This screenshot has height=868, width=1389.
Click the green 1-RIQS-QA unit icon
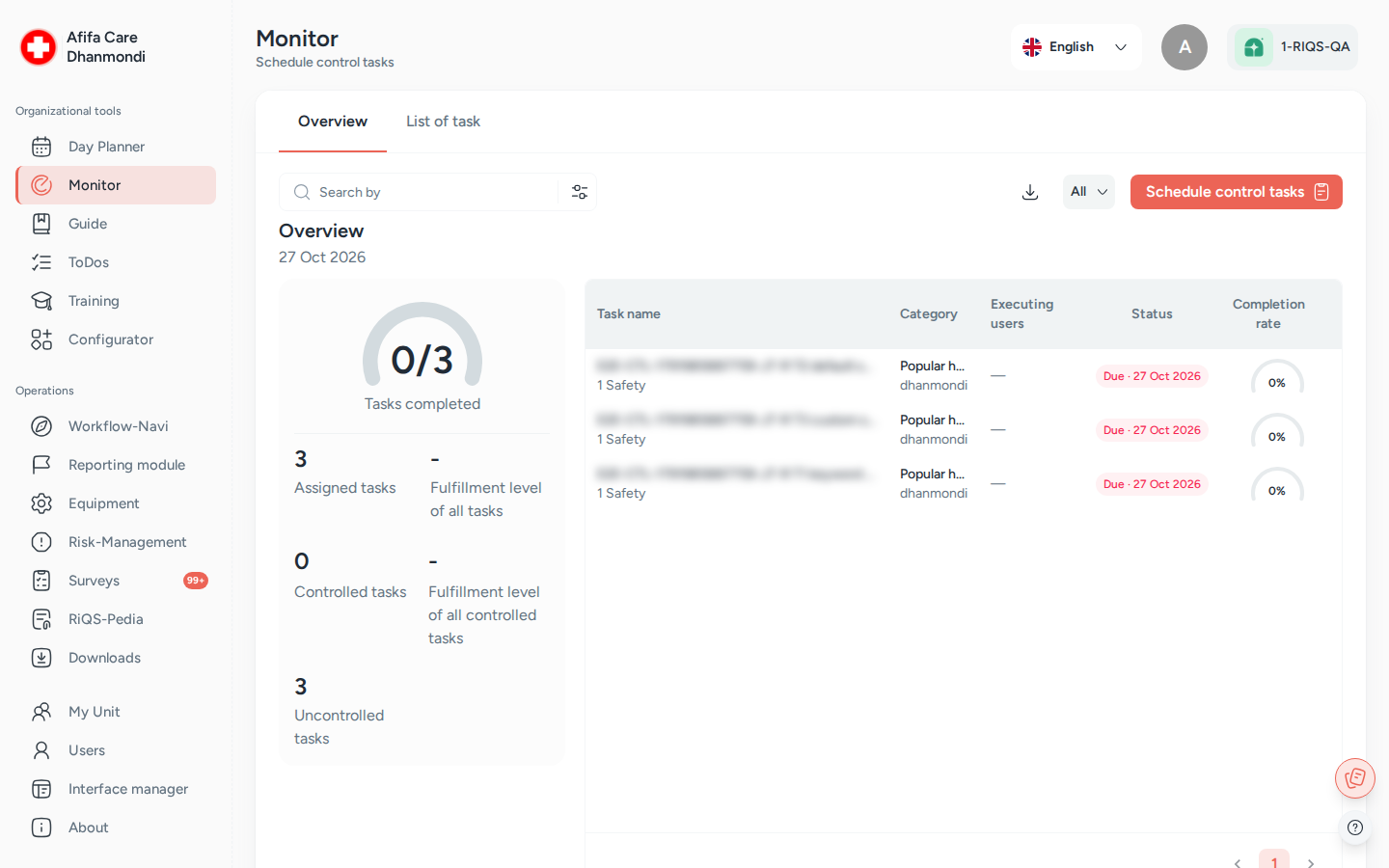coord(1254,47)
